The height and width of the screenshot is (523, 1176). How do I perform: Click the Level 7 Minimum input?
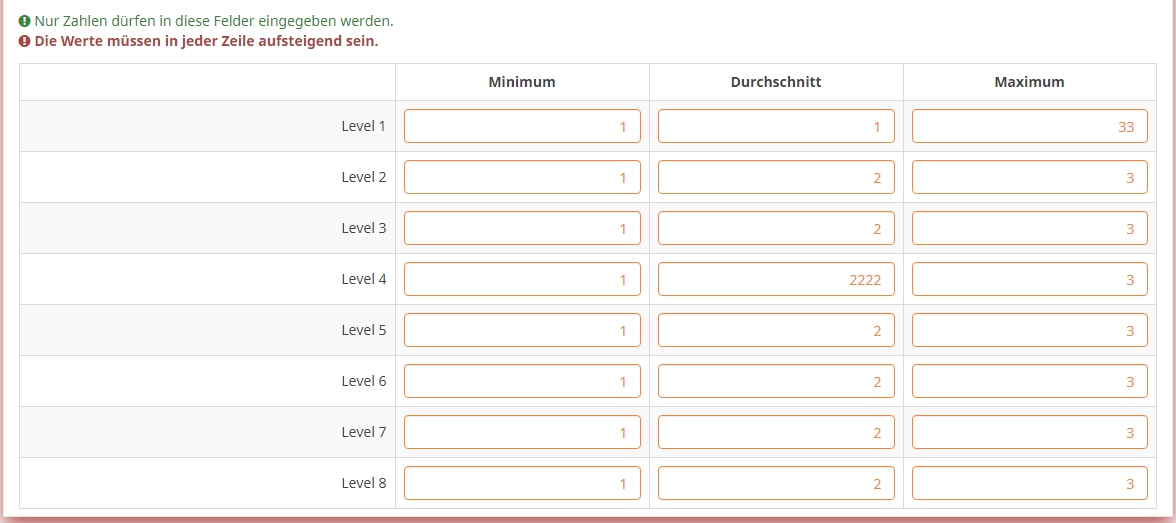click(522, 432)
